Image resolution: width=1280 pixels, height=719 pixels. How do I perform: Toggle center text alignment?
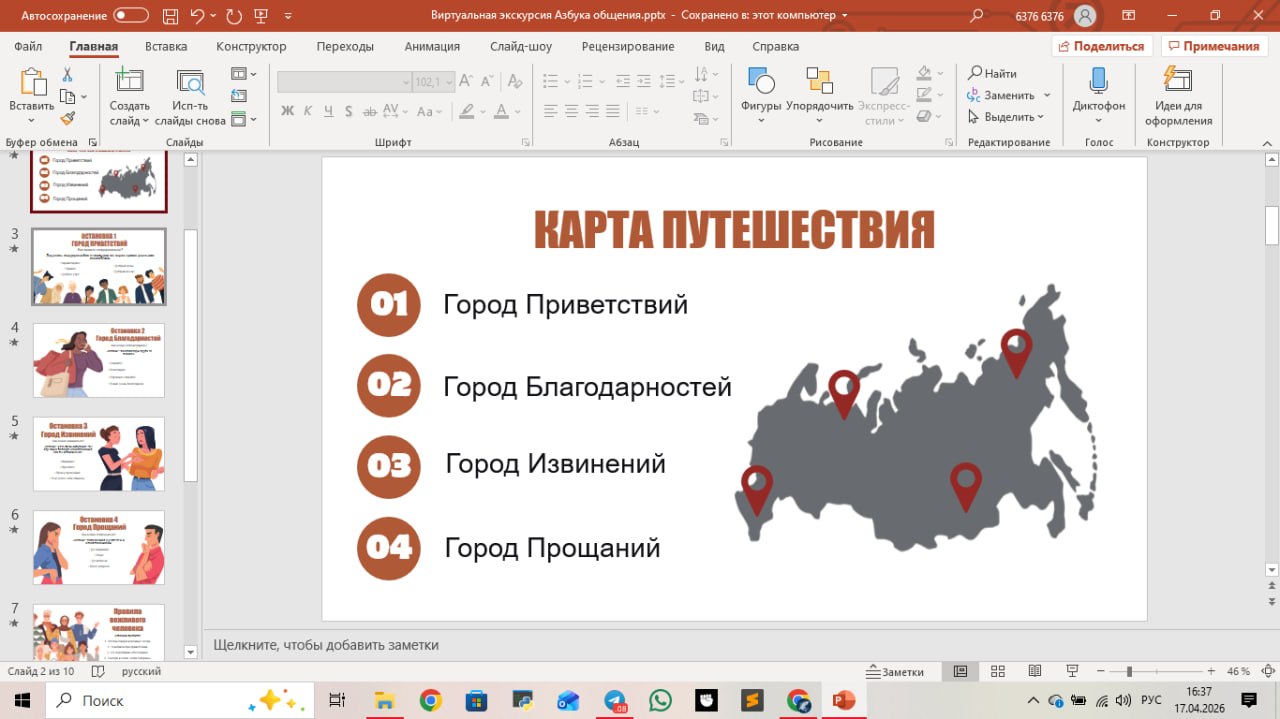(x=571, y=111)
